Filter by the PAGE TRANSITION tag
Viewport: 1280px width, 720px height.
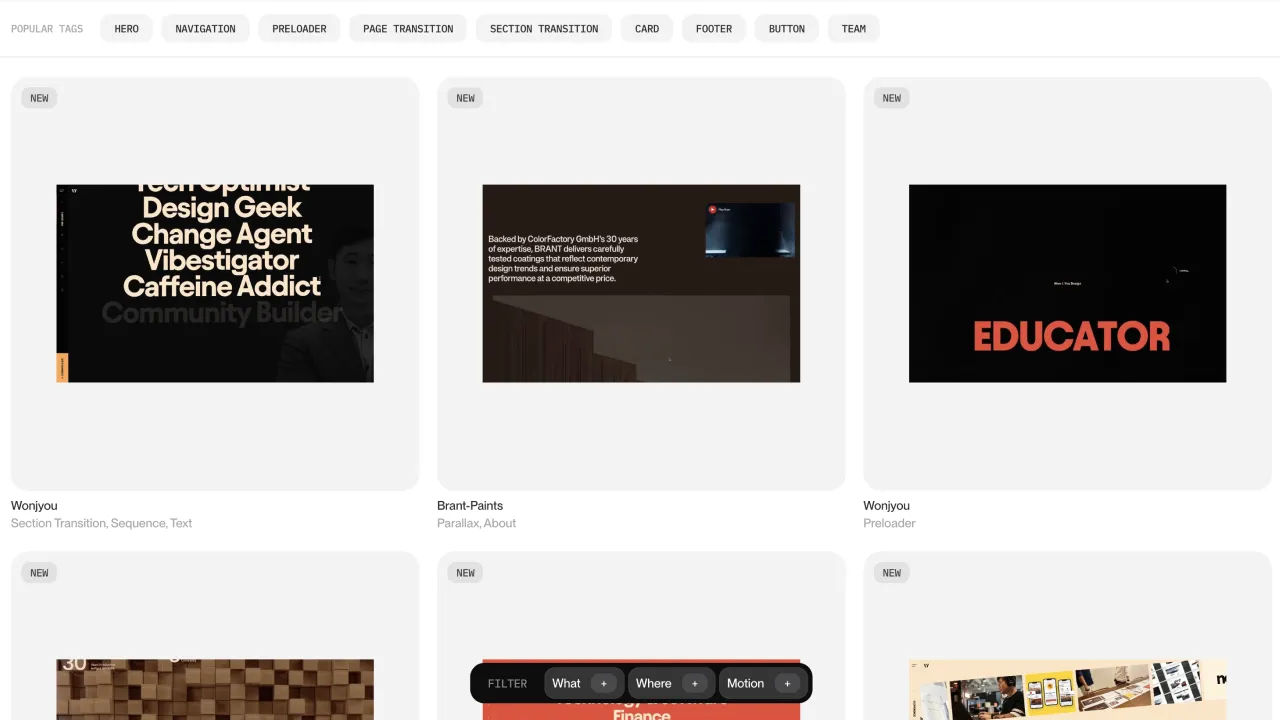408,29
